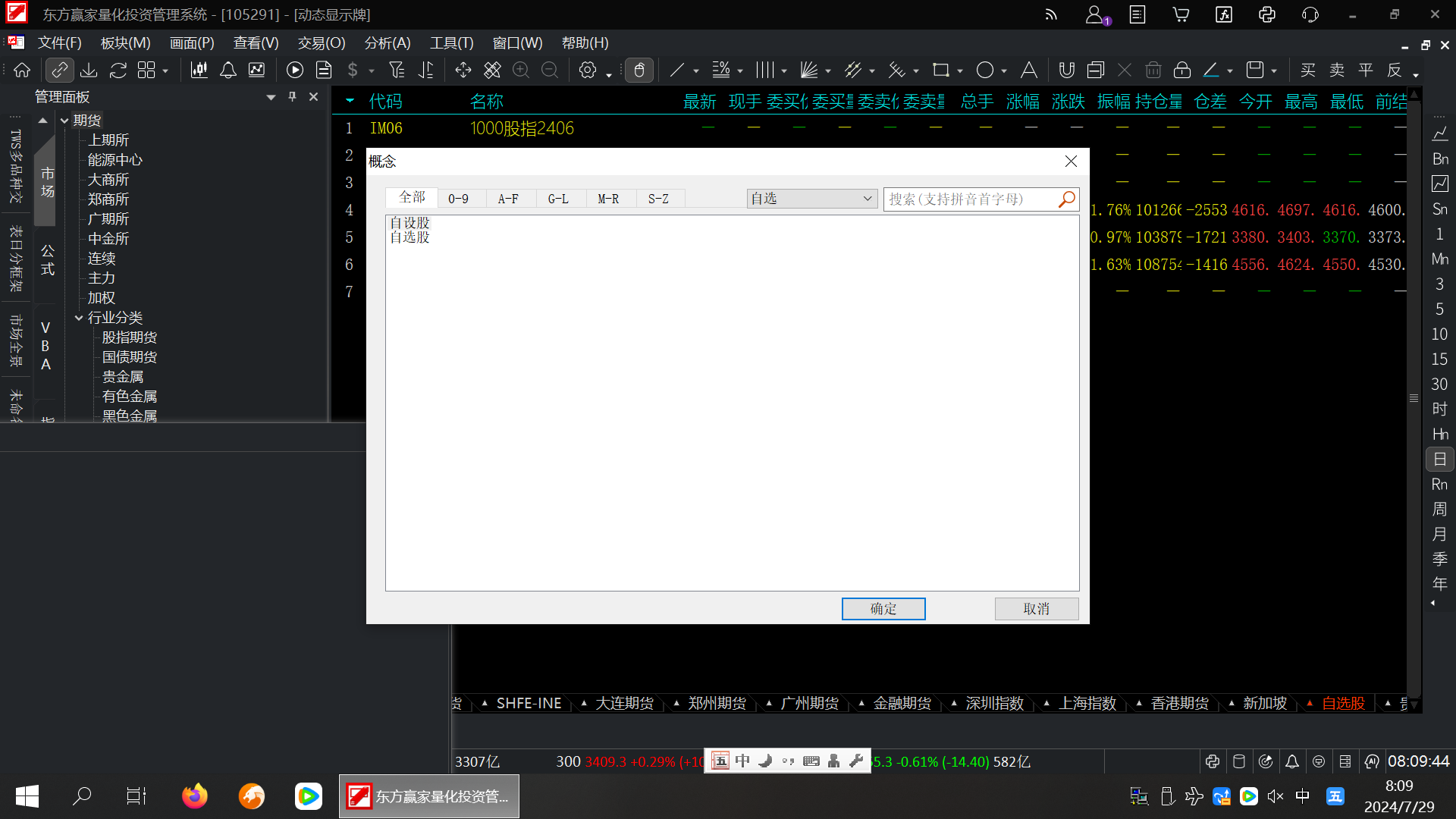
Task: Open the Windows Start menu
Action: click(27, 796)
